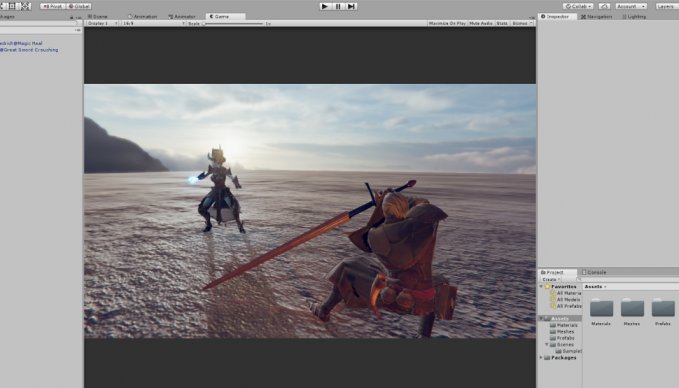Viewport: 679px width, 388px height.
Task: Toggle Maximize On Play
Action: [x=447, y=23]
